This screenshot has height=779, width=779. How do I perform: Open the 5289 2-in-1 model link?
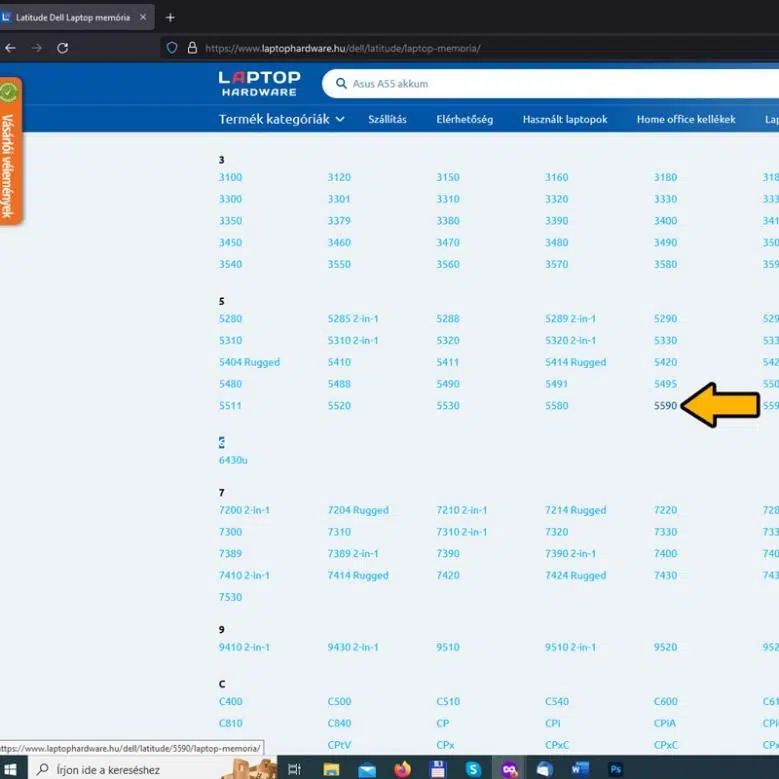tap(570, 318)
